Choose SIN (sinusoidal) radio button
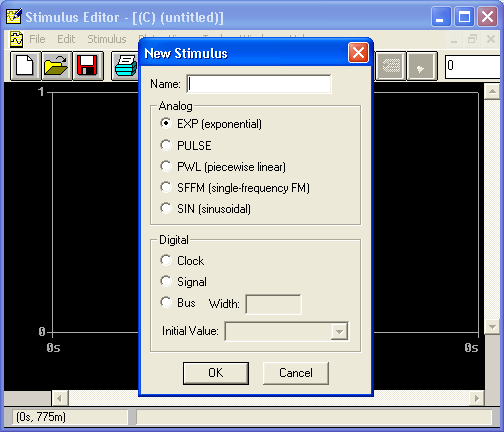Image resolution: width=504 pixels, height=432 pixels. coord(166,208)
